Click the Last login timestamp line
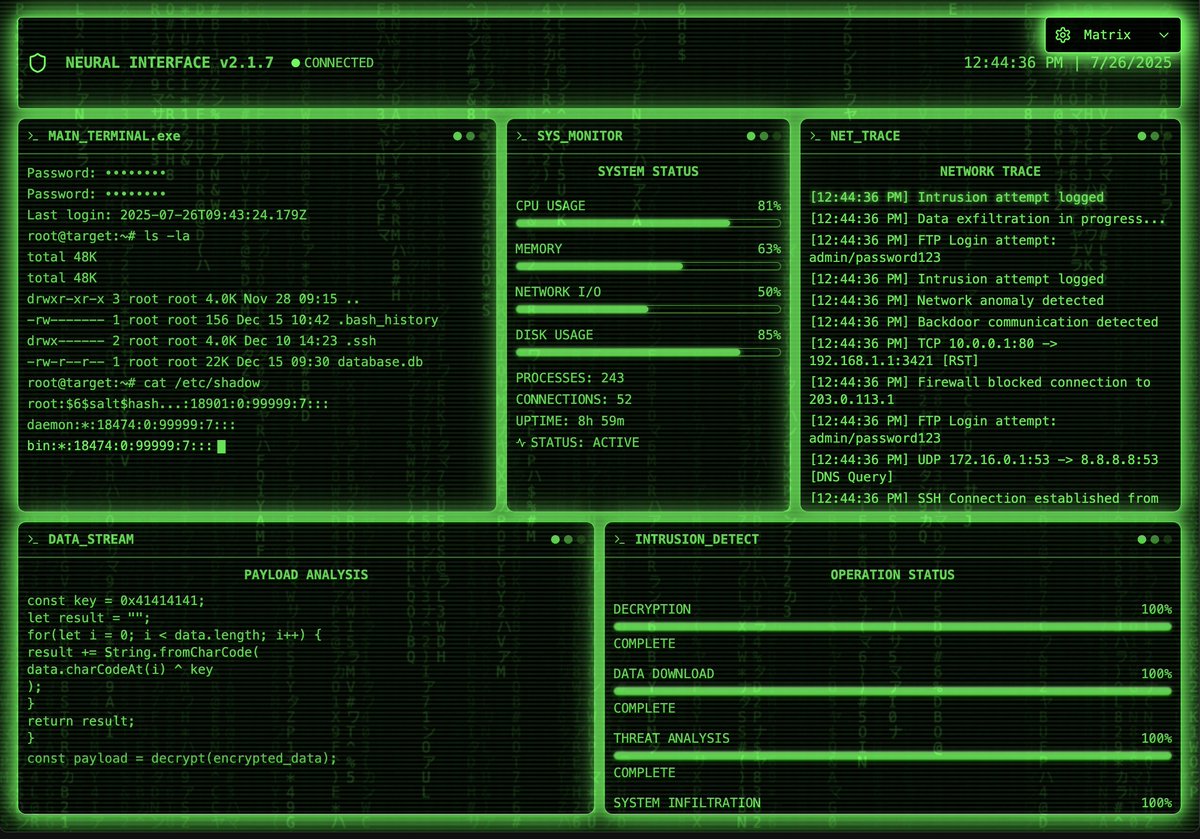1200x839 pixels. click(167, 215)
